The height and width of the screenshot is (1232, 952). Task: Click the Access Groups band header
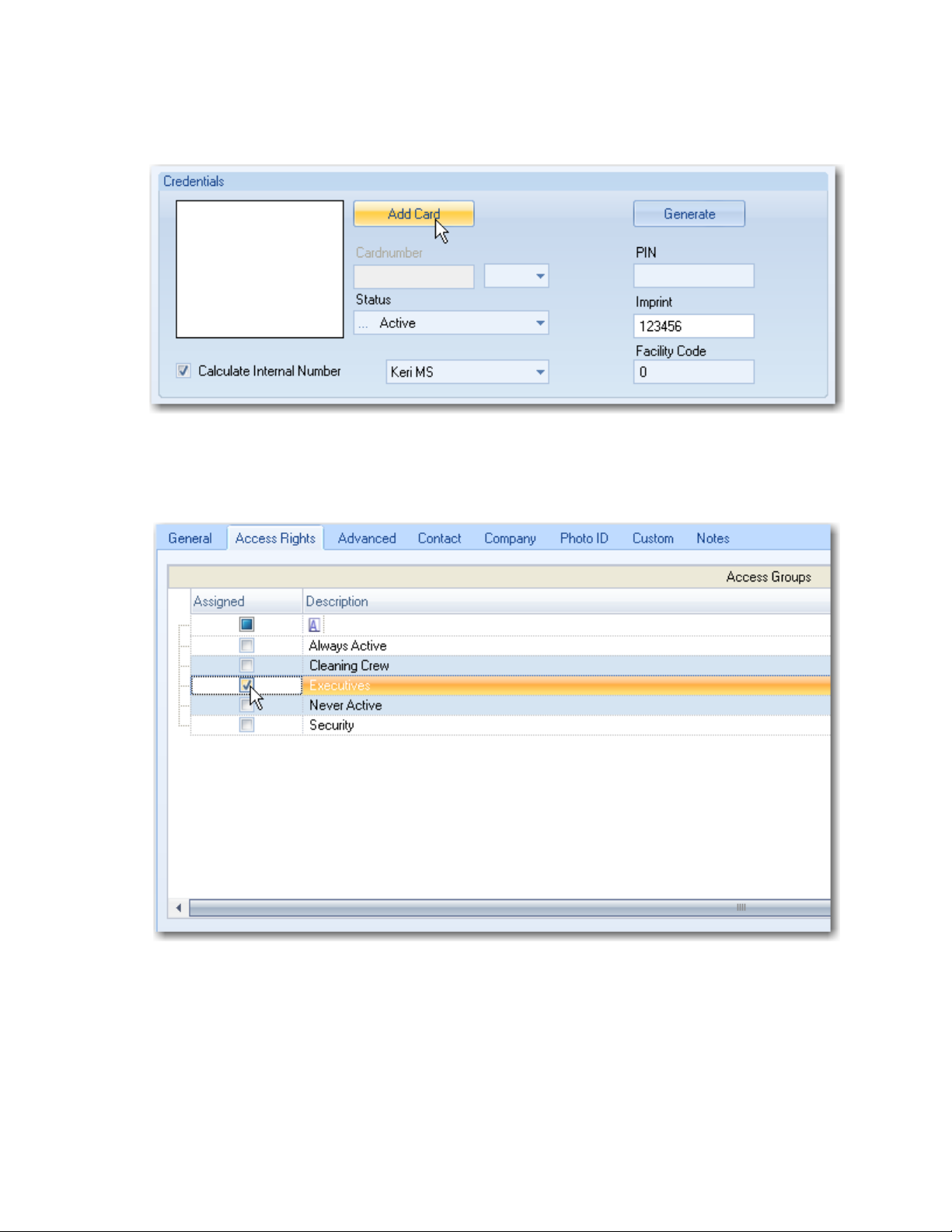tap(499, 577)
